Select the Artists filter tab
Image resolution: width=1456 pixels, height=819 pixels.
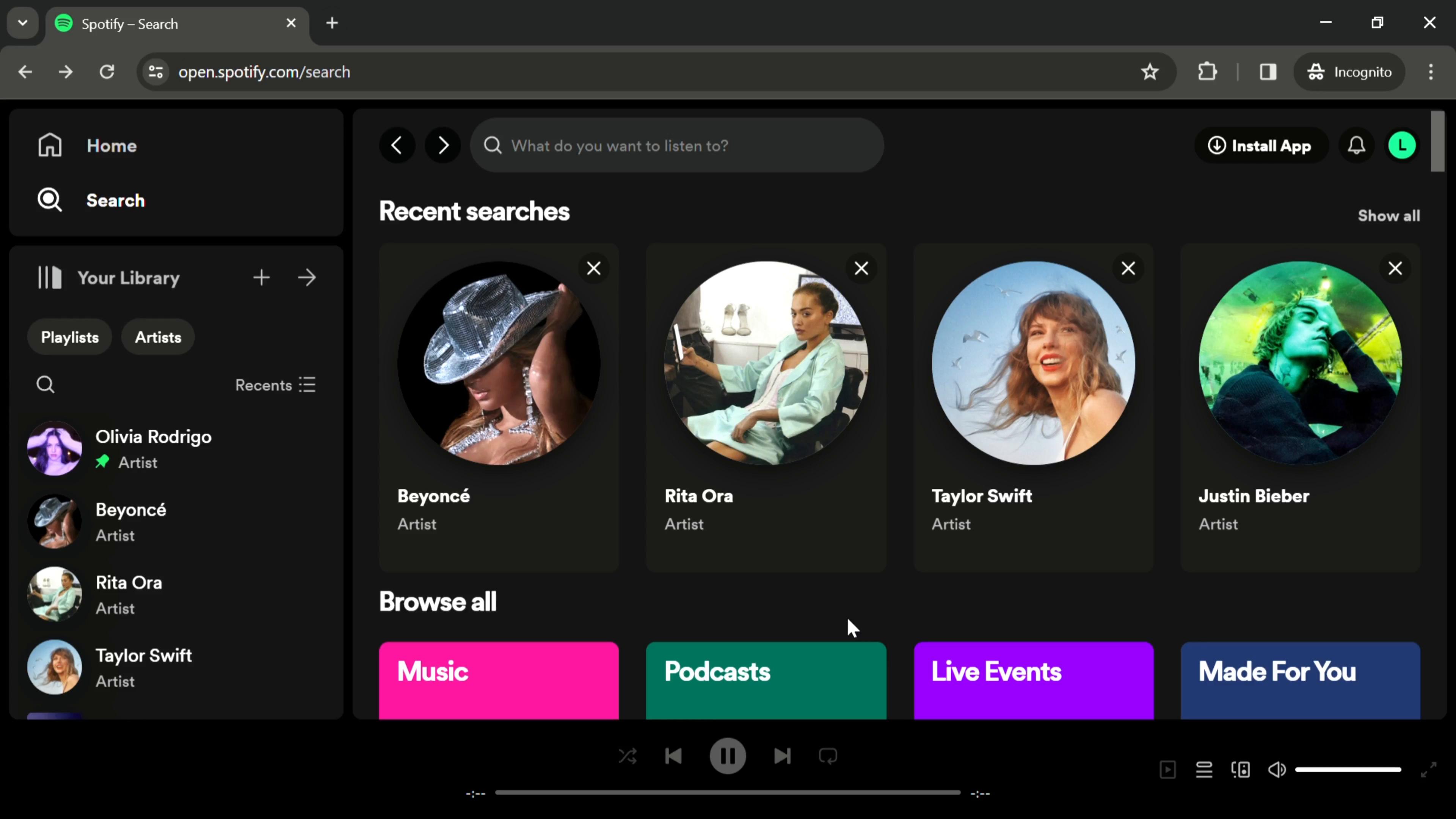pos(158,338)
